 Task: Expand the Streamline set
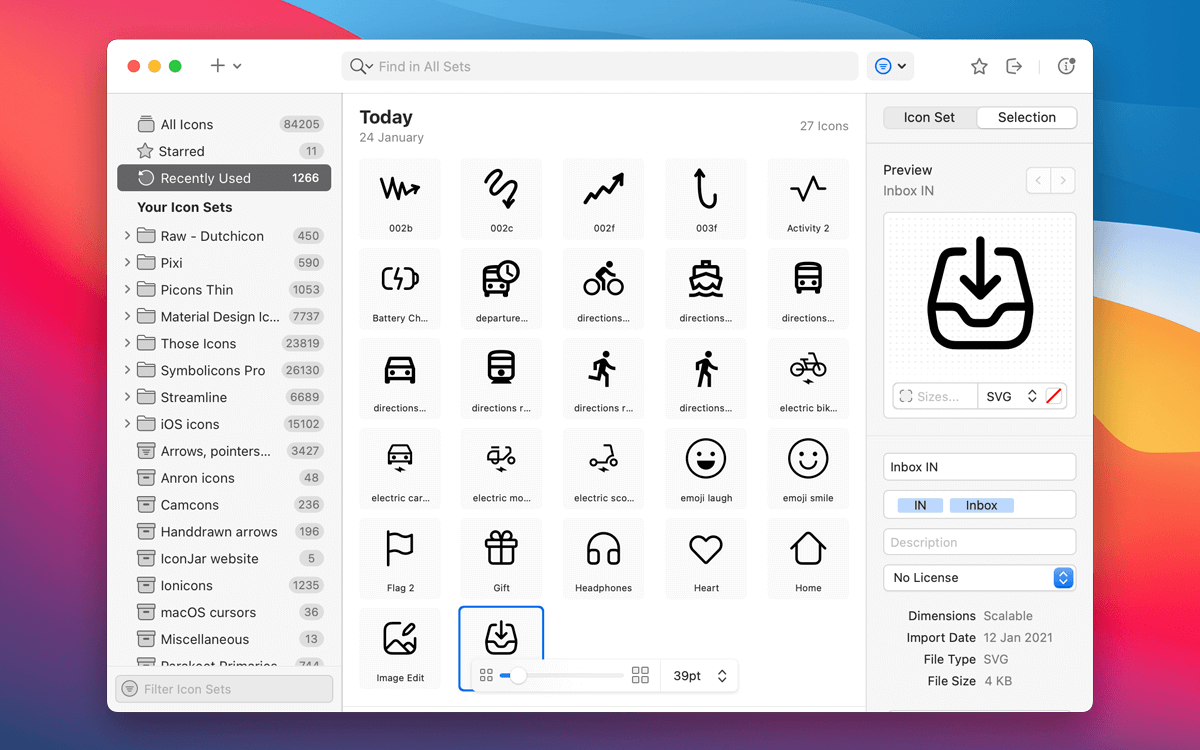(x=127, y=397)
